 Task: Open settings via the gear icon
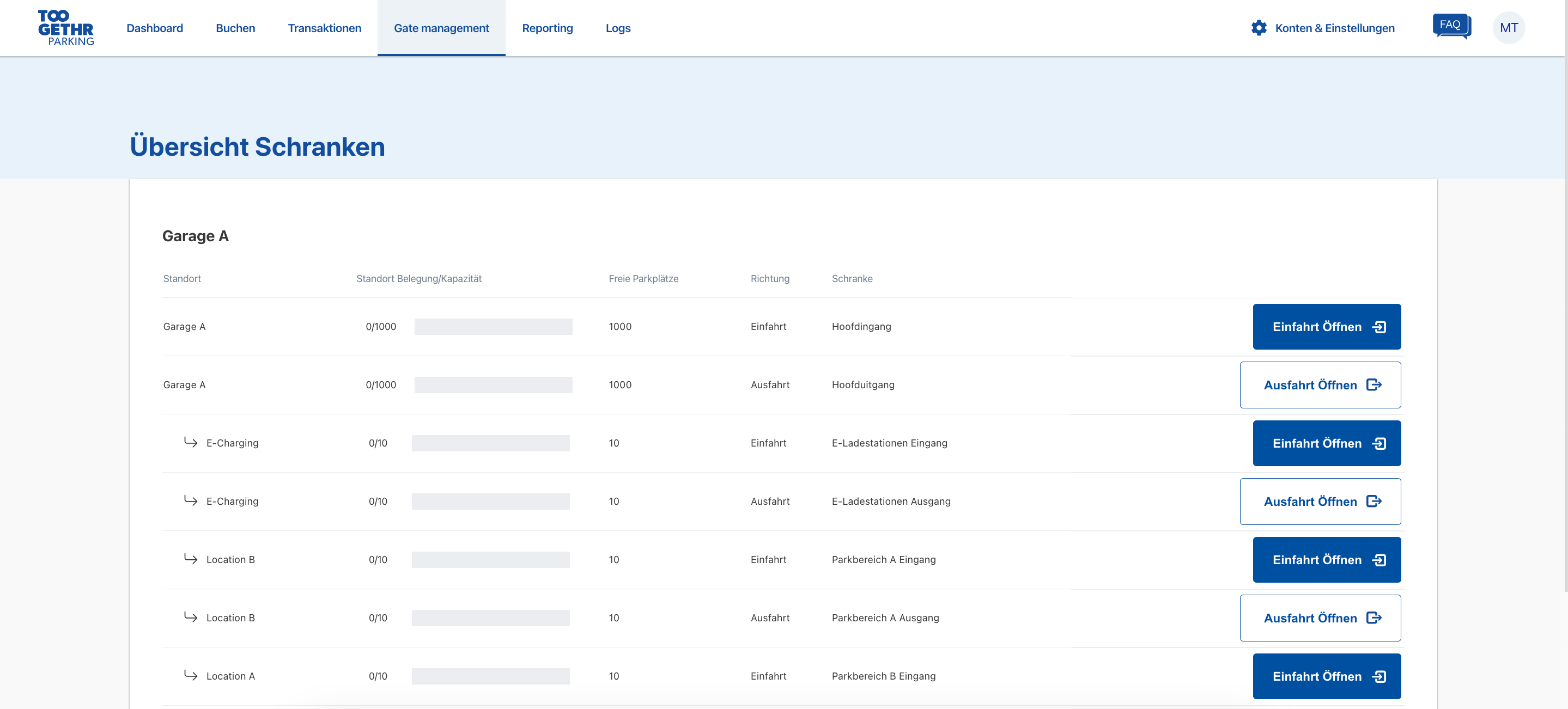(1259, 28)
